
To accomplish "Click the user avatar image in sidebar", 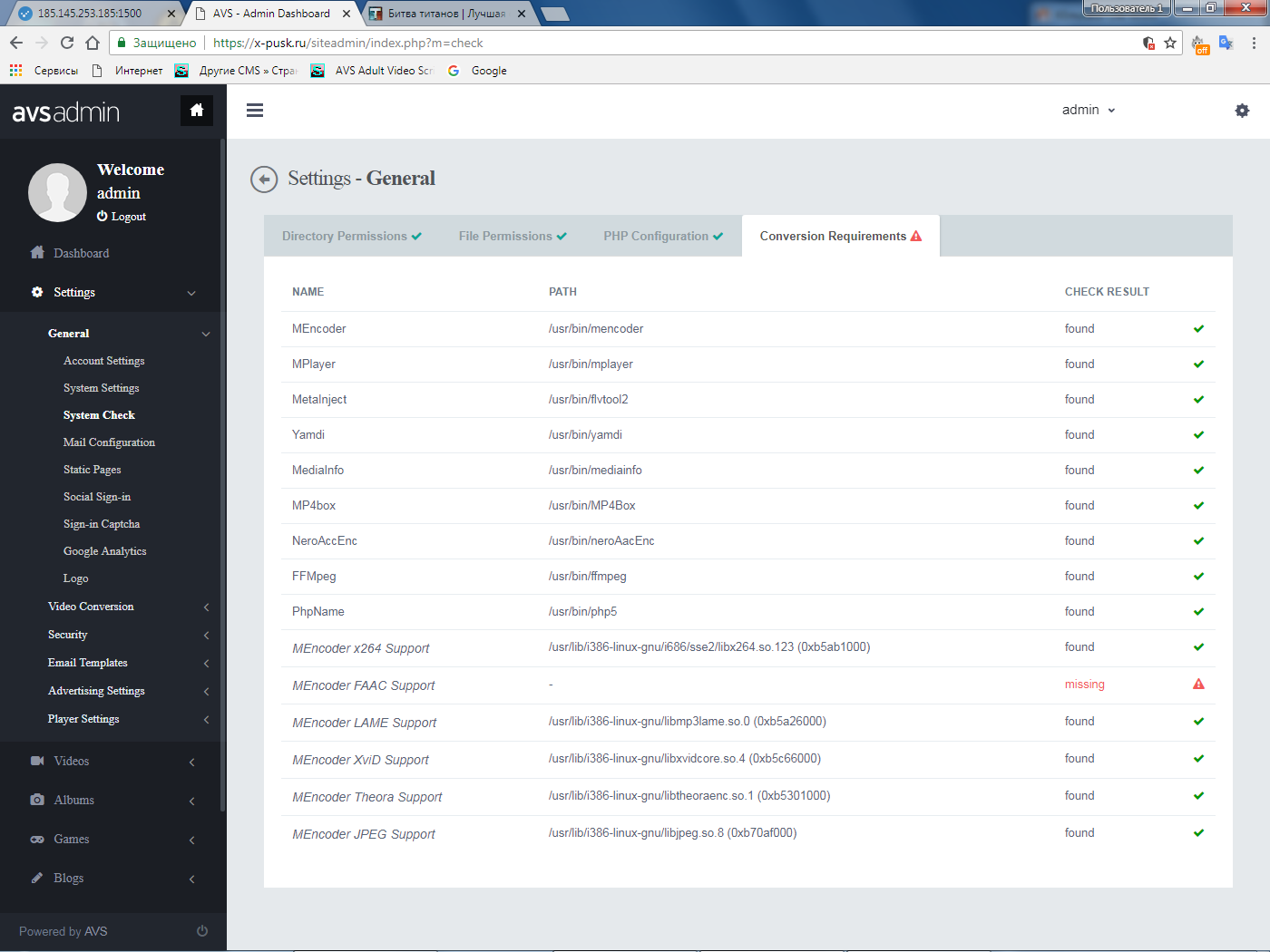I will (57, 192).
